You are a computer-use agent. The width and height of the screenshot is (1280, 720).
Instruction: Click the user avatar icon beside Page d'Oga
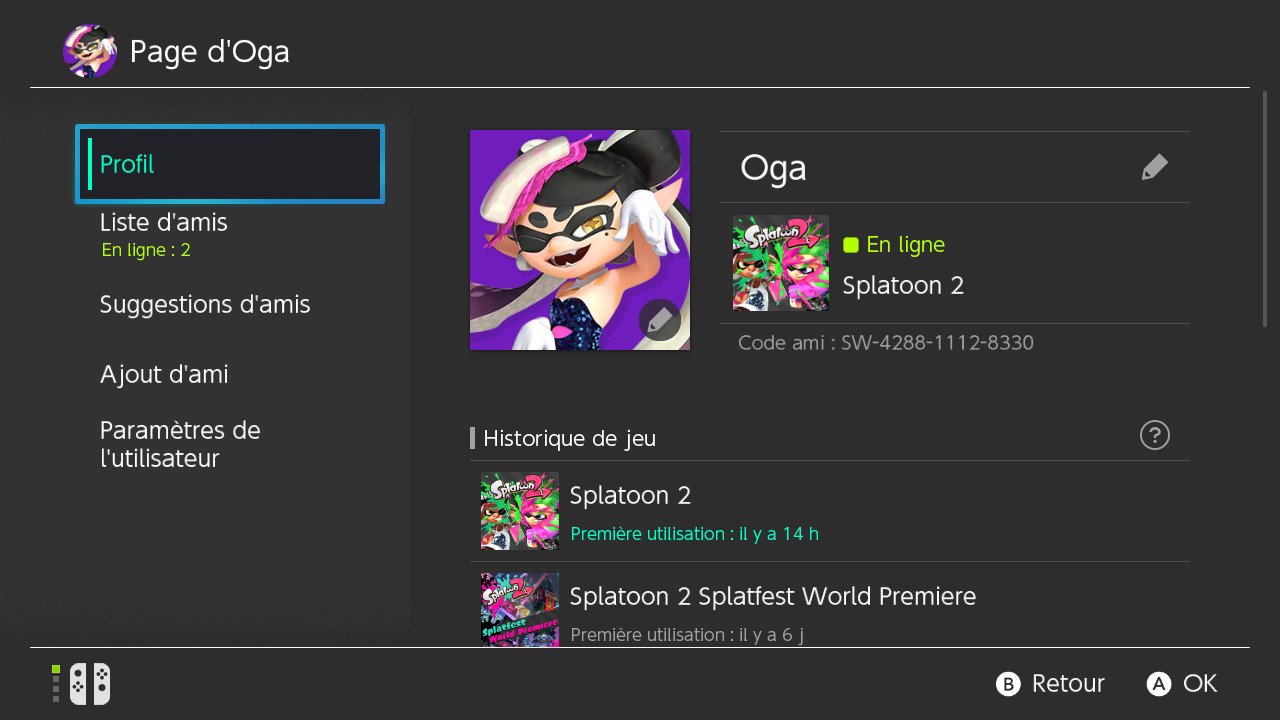(90, 51)
